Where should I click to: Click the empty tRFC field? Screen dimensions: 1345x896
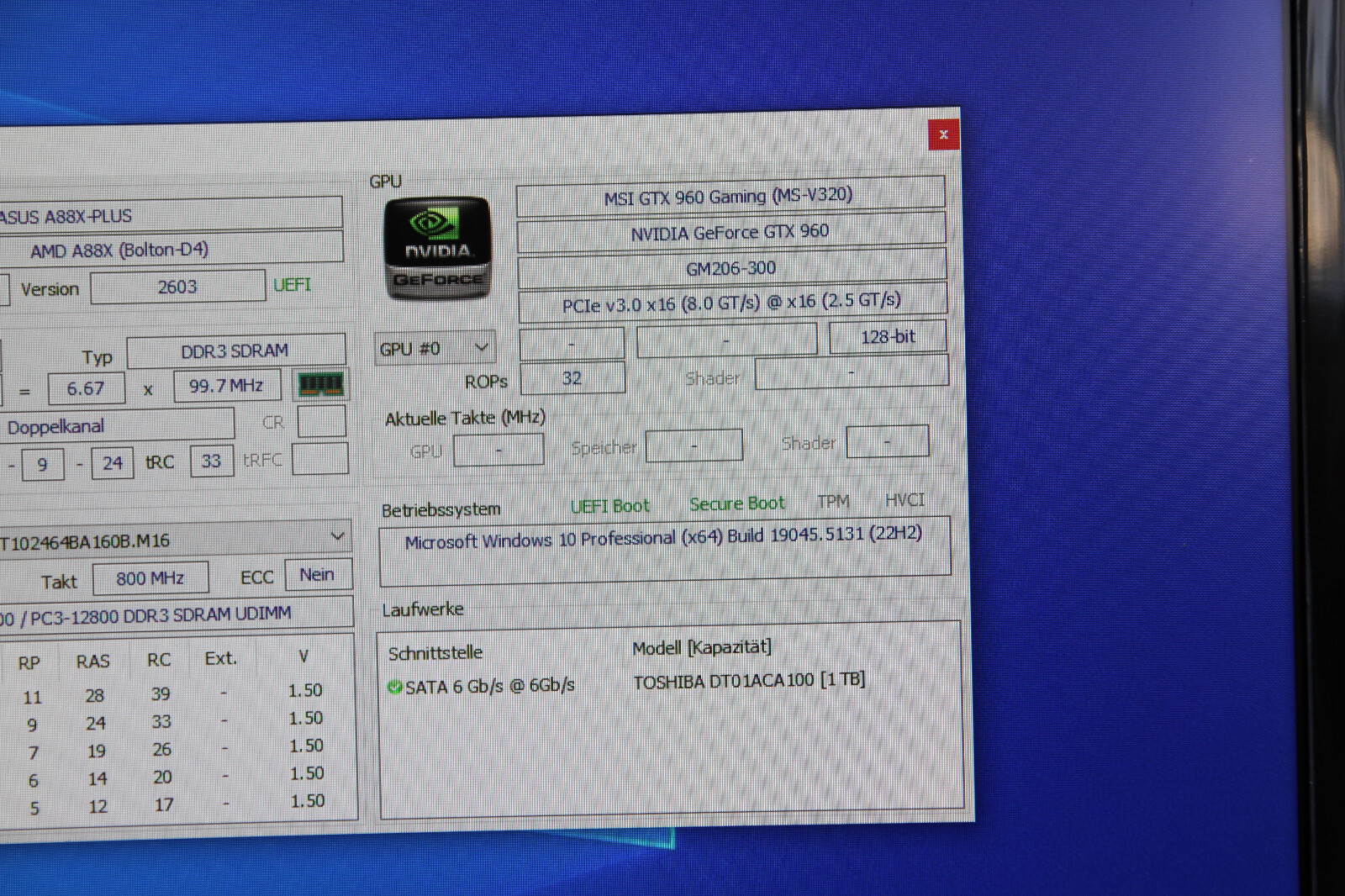click(x=320, y=459)
